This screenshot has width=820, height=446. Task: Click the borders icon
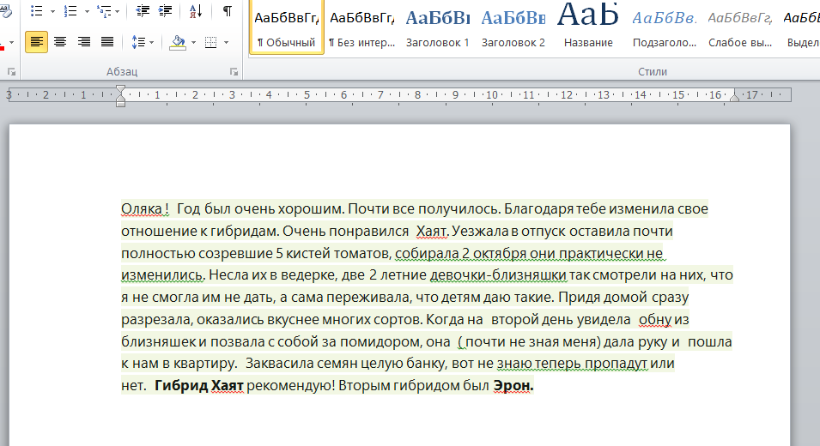(x=210, y=42)
